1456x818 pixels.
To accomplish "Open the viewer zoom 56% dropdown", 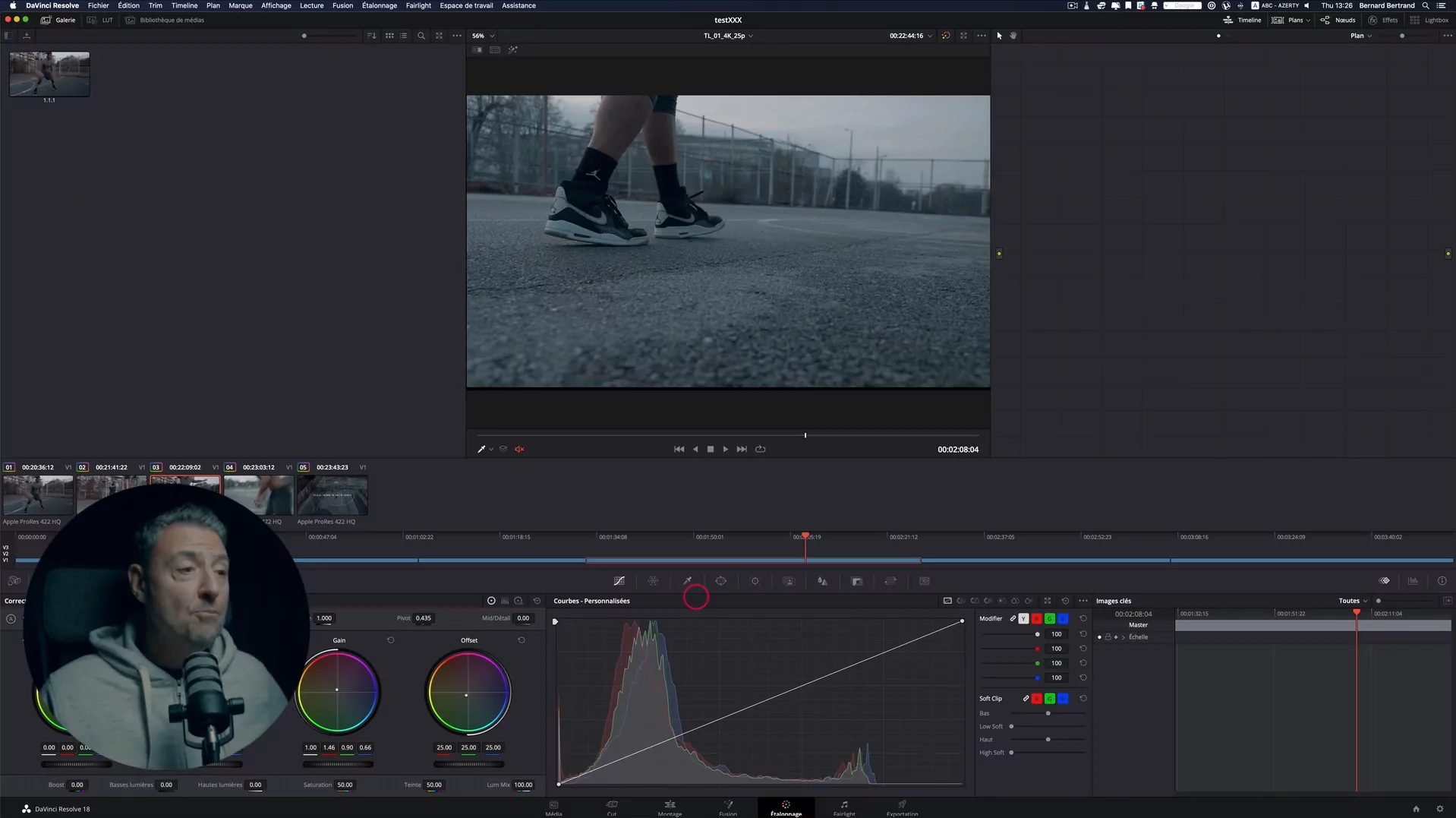I will coord(484,36).
